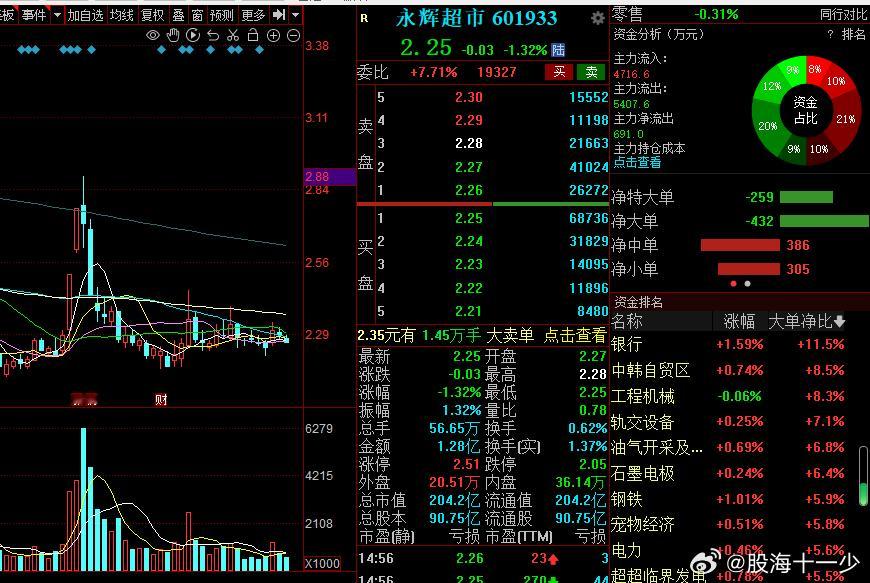This screenshot has width=870, height=583.
Task: Click the 资金占比 donut chart
Action: tap(806, 110)
